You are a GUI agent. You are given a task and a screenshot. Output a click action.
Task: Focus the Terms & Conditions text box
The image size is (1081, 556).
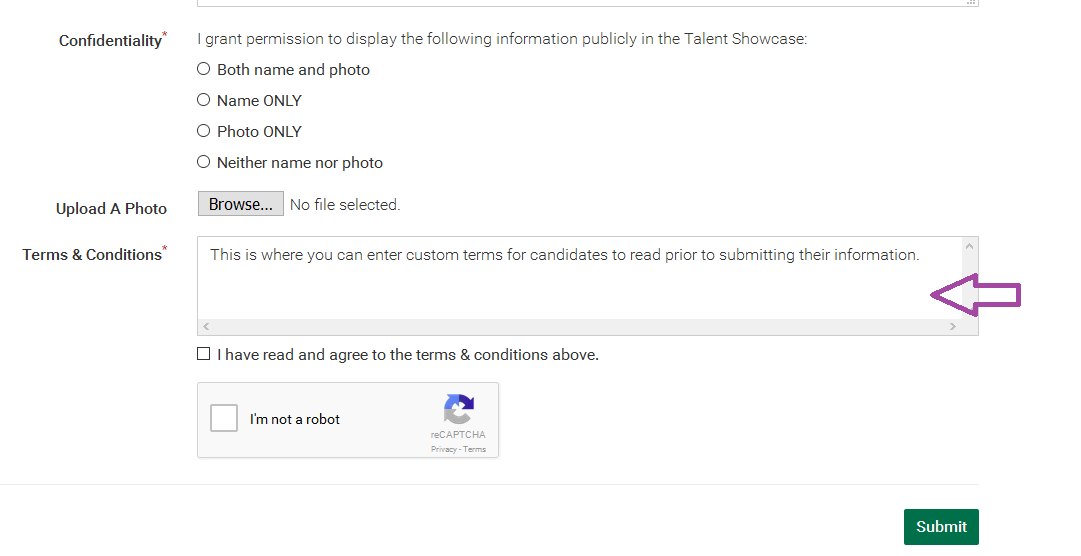[x=579, y=278]
